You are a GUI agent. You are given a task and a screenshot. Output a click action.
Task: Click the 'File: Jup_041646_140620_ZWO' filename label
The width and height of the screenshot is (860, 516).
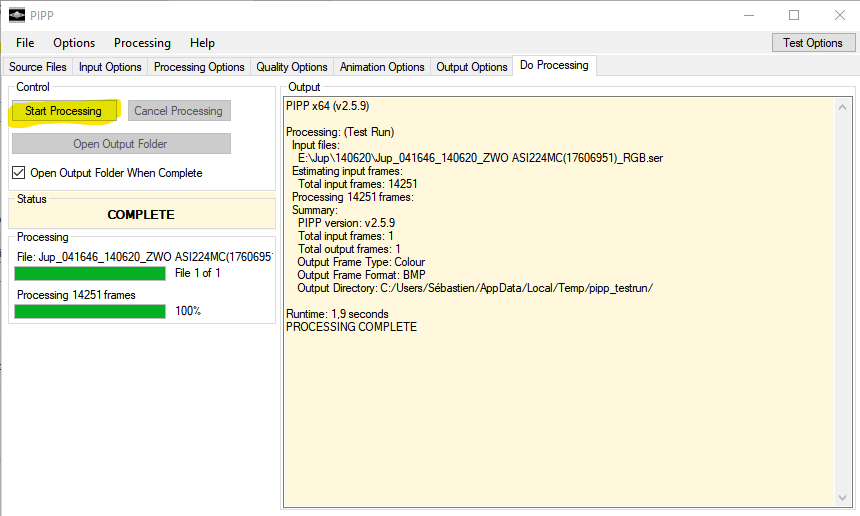(x=145, y=257)
